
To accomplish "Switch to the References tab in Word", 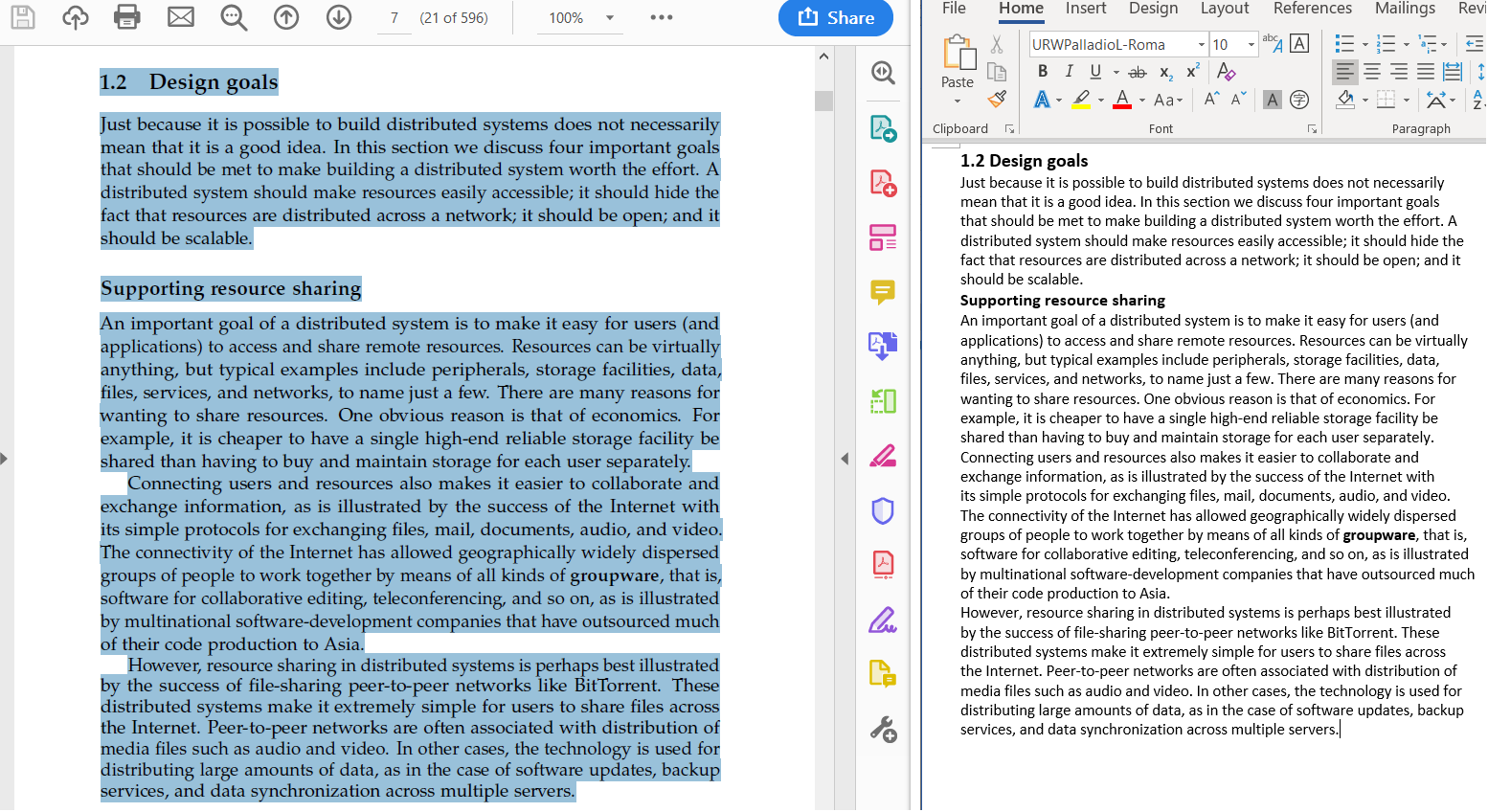I will 1313,9.
